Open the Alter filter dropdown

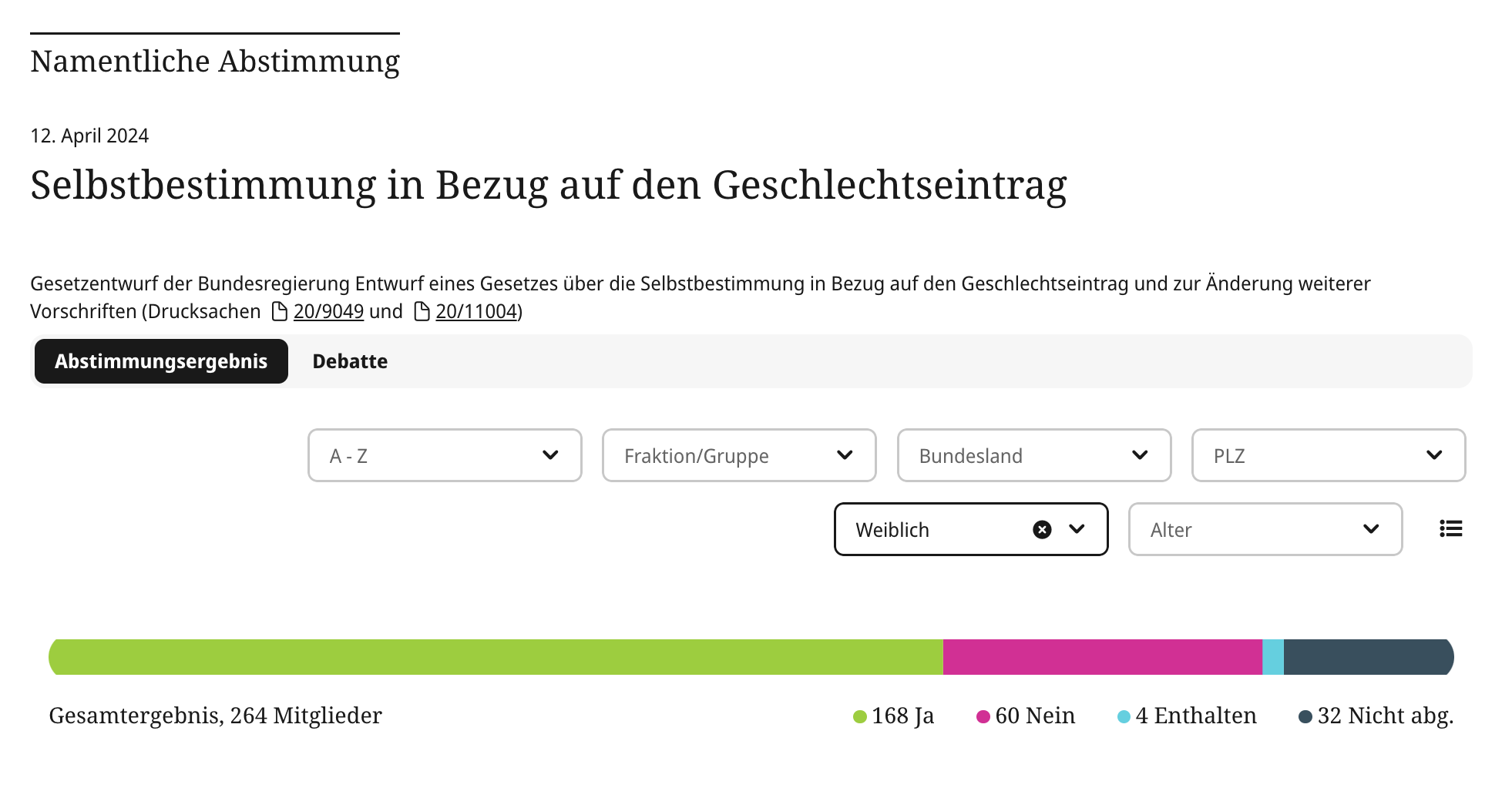pos(1265,529)
